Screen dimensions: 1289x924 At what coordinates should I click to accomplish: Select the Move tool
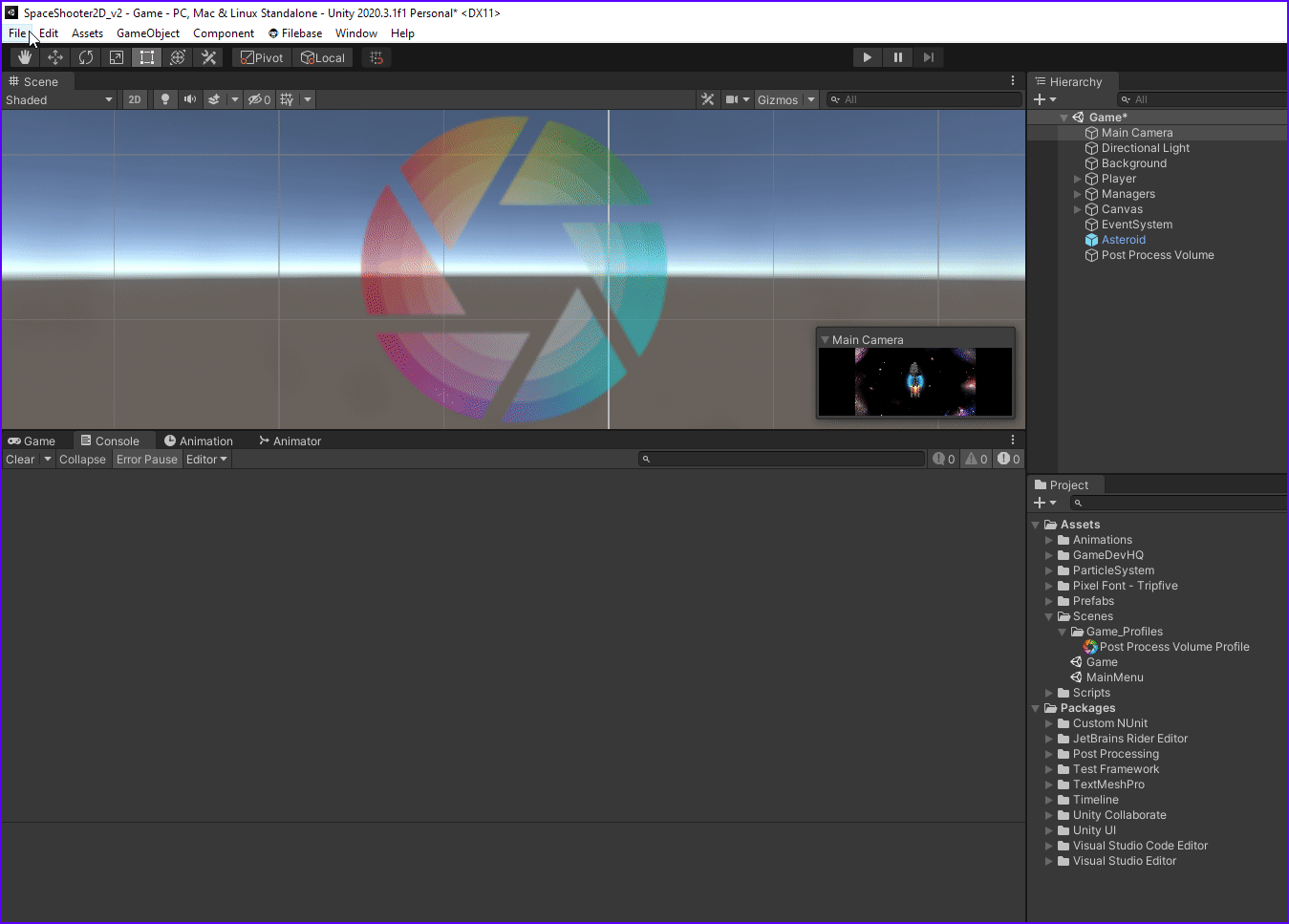[x=55, y=57]
